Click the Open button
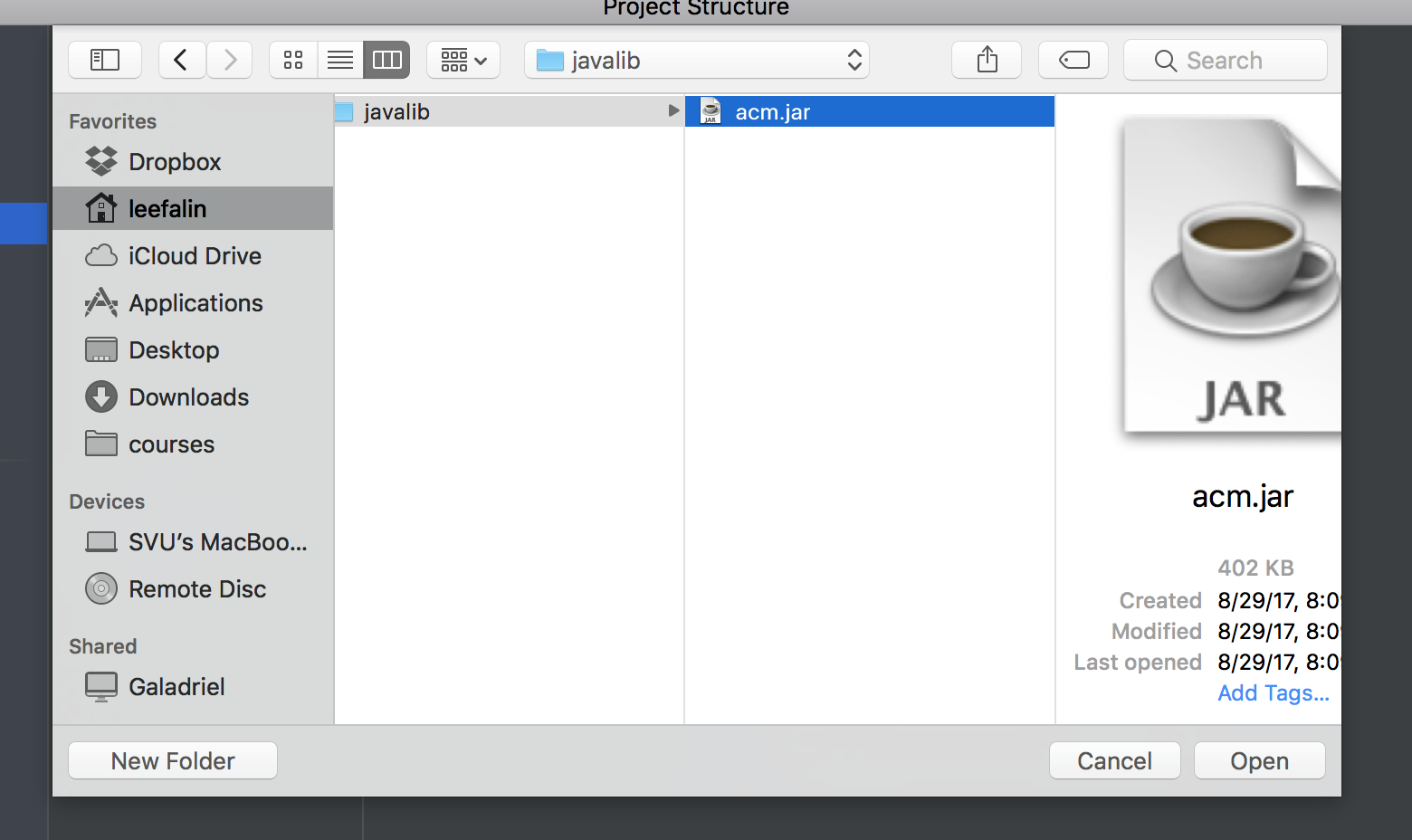 pyautogui.click(x=1259, y=761)
